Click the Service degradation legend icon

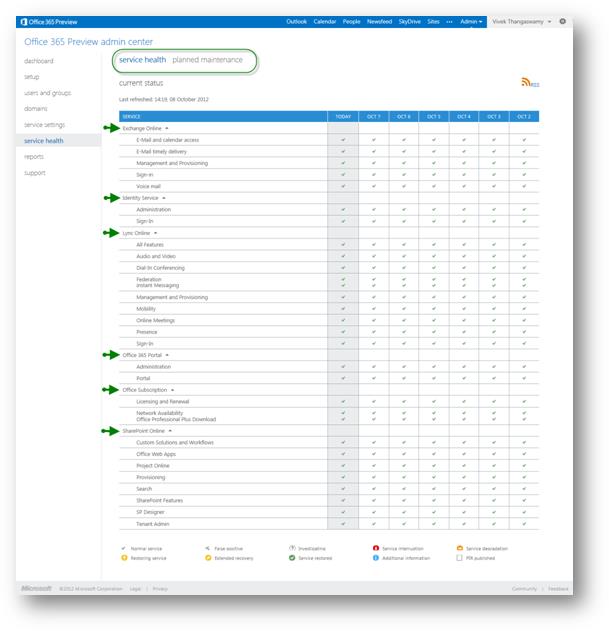459,548
